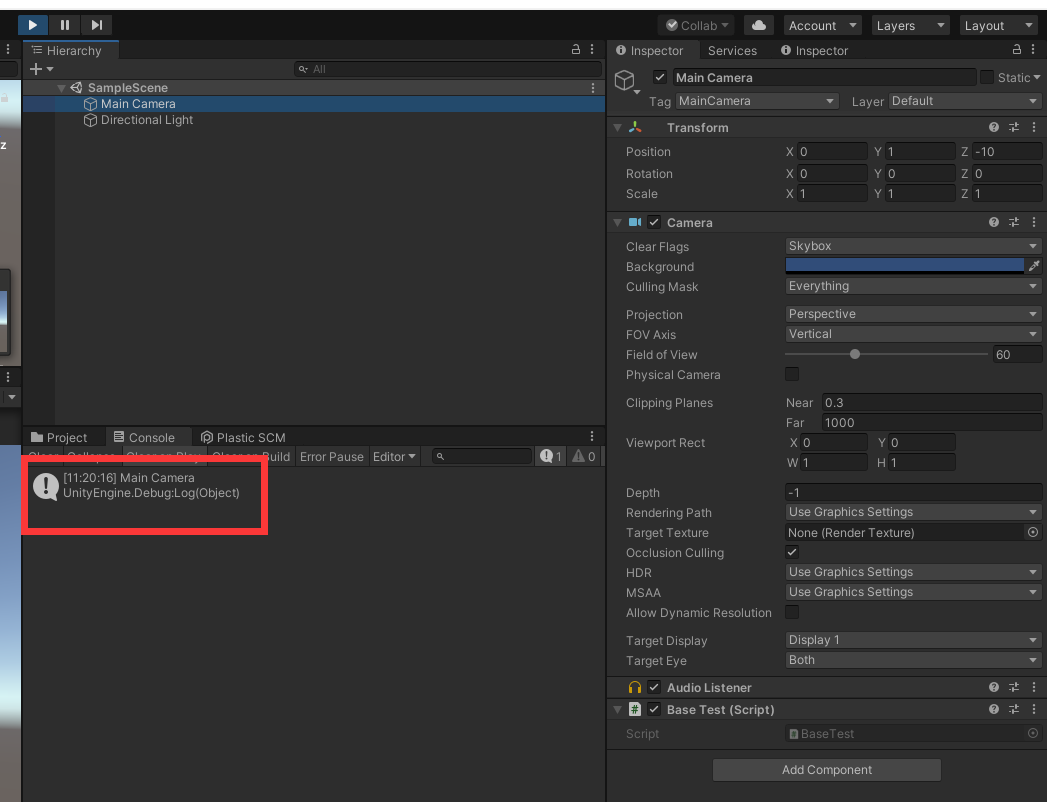
Task: Open Camera presets icon
Action: (x=1014, y=222)
